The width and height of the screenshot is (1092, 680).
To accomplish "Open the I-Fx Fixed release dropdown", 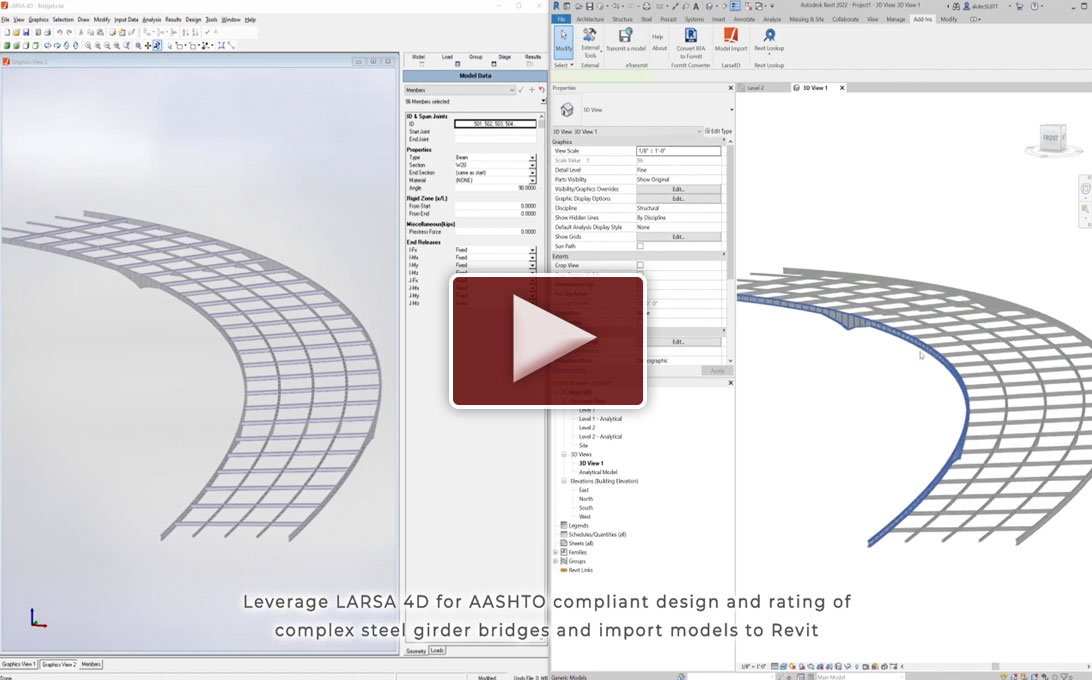I will 533,250.
